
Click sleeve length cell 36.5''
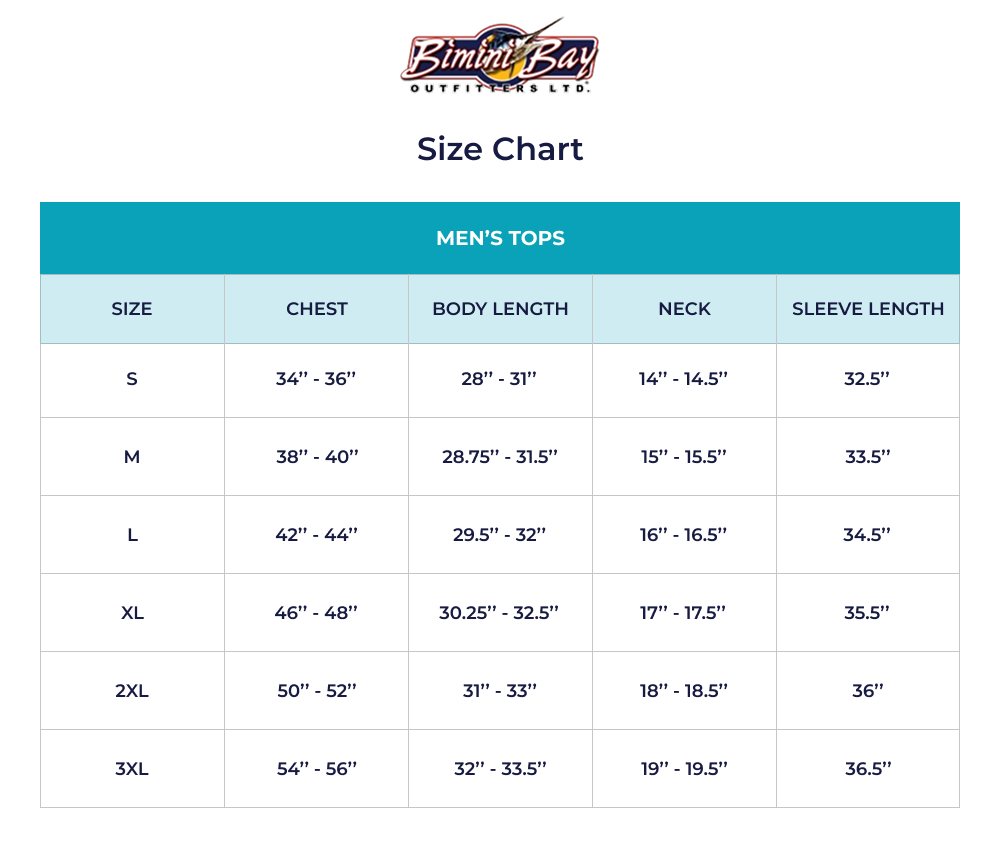click(868, 769)
